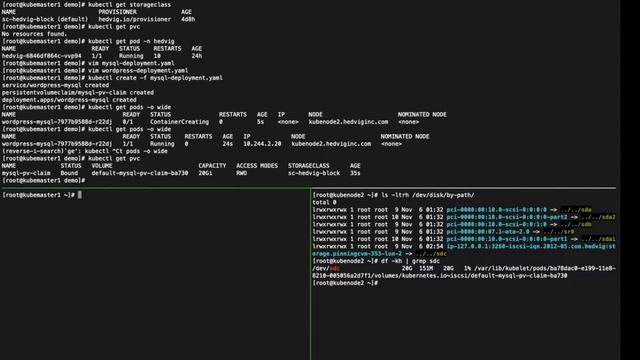
Task: Select pod name 'hedvig-6846df864c-vvp94'
Action: point(41,56)
